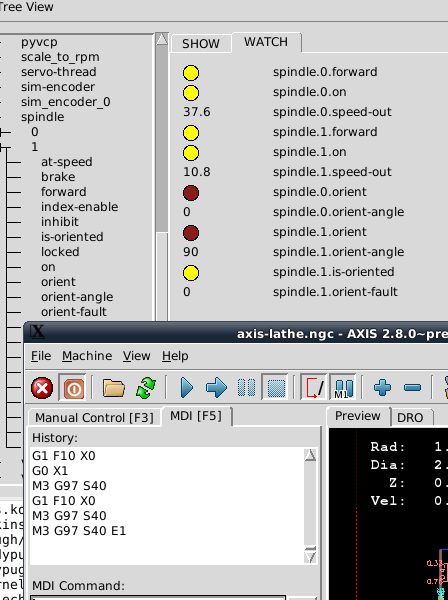The image size is (448, 600).
Task: Open the File menu in AXIS
Action: [x=41, y=356]
